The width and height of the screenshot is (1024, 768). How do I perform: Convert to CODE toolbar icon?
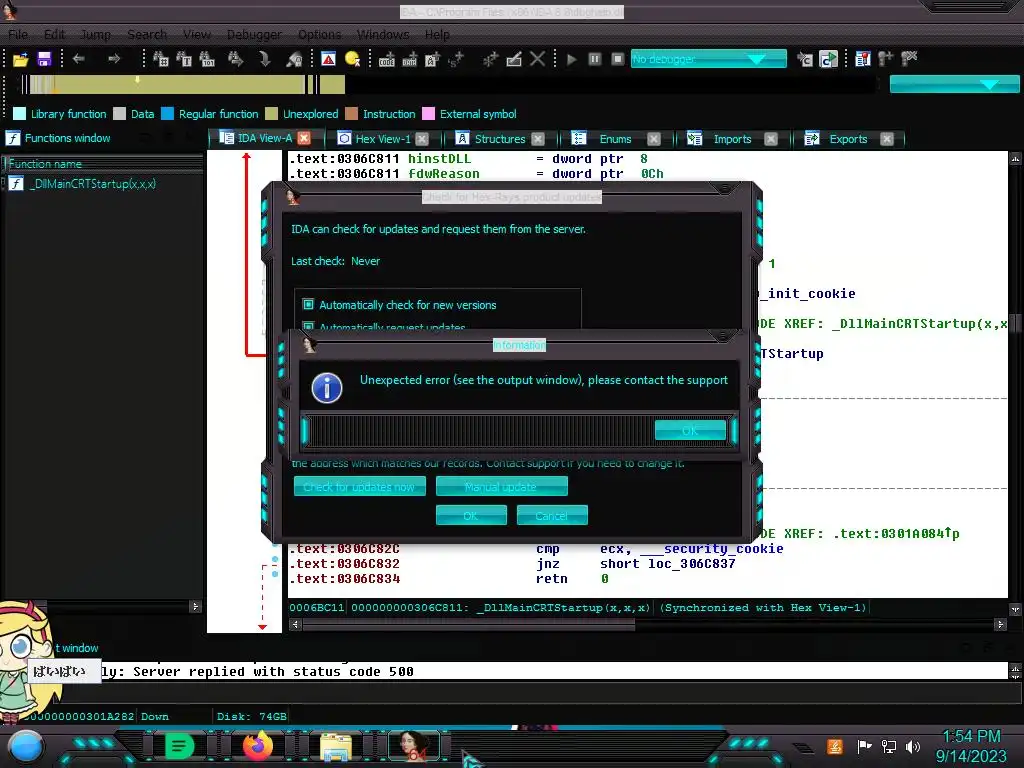click(x=387, y=59)
